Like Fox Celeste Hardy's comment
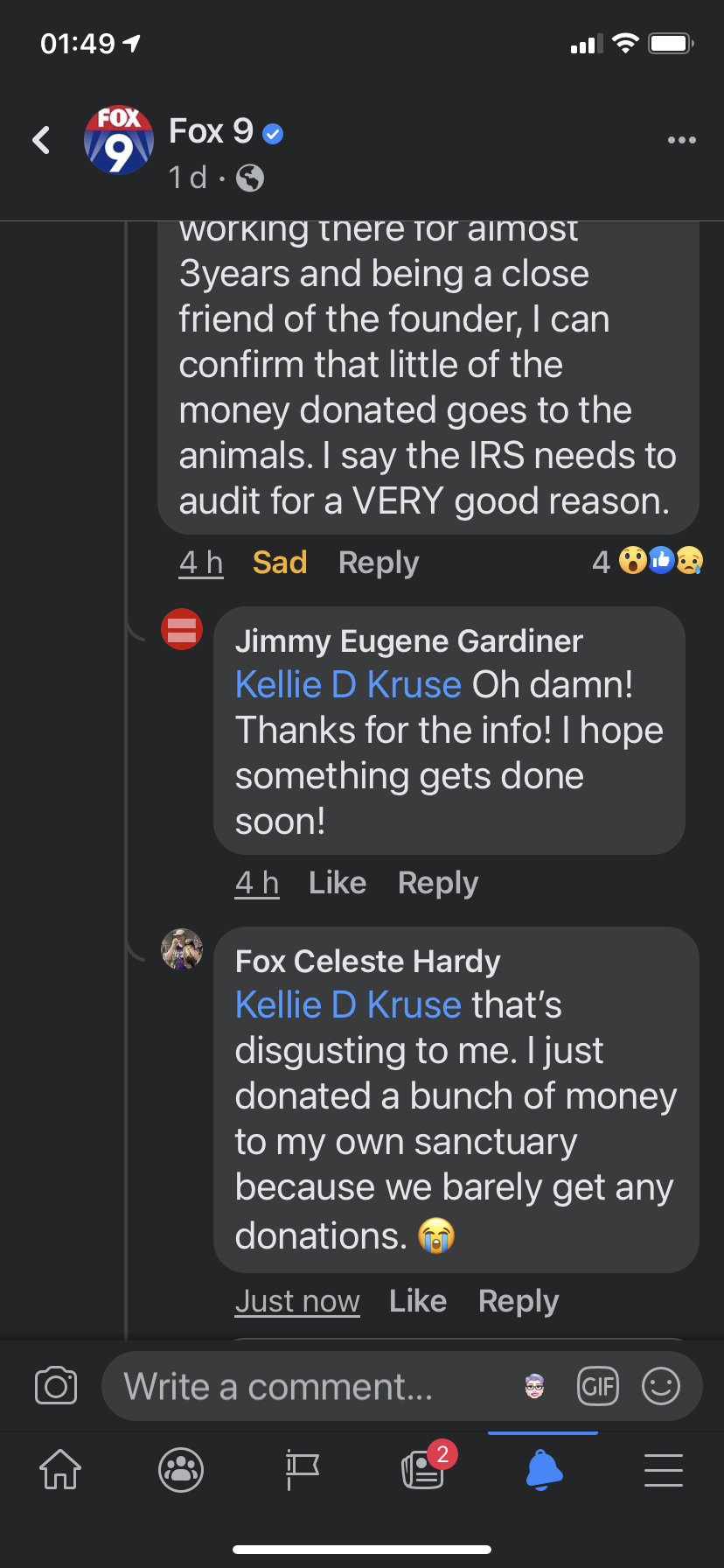This screenshot has height=1568, width=724. click(x=418, y=1301)
